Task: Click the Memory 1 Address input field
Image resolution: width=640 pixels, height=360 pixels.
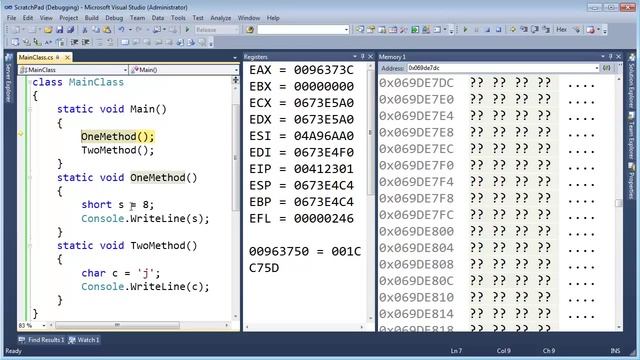Action: pos(501,68)
